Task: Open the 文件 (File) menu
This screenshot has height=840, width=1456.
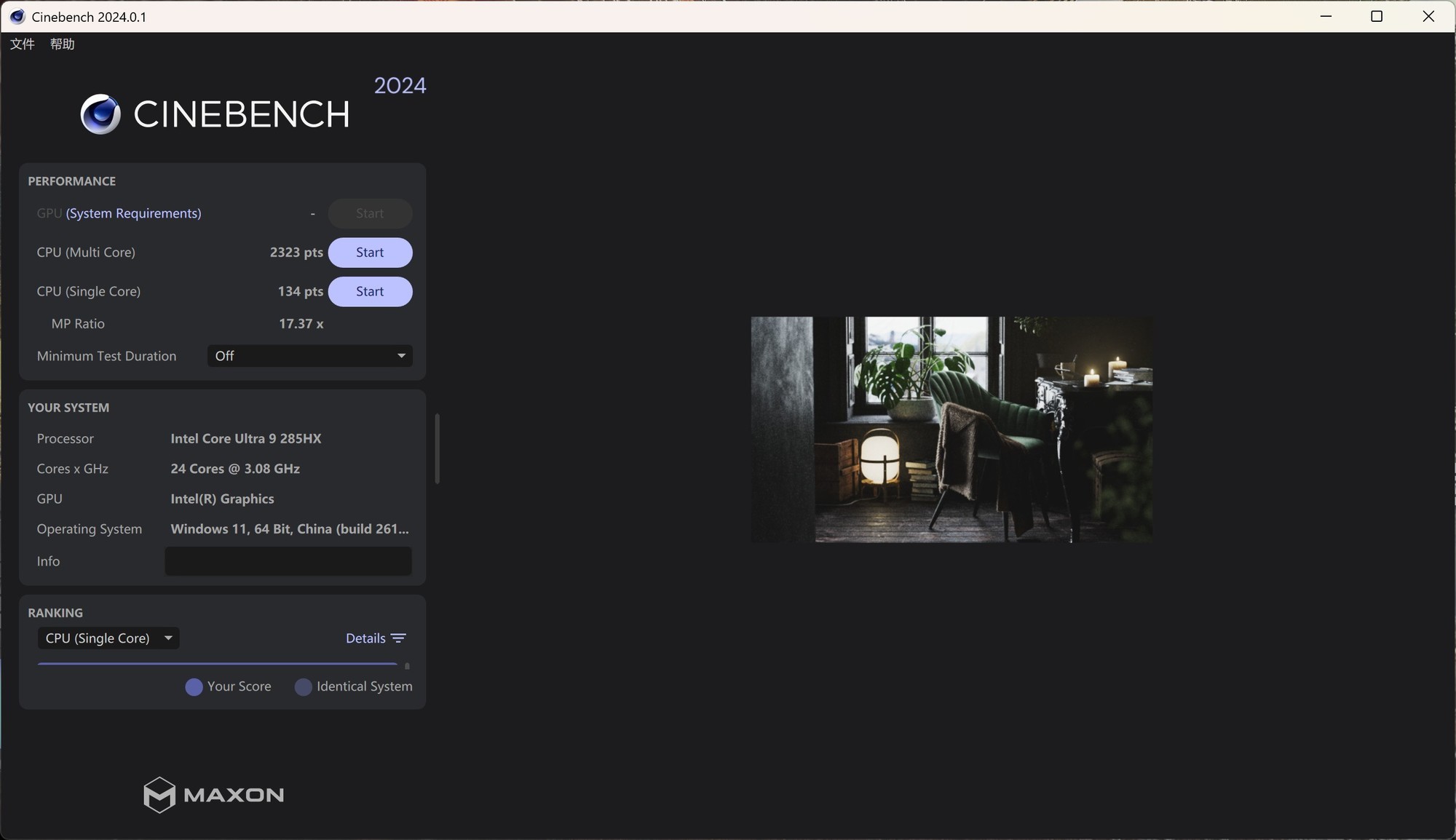Action: coord(23,44)
